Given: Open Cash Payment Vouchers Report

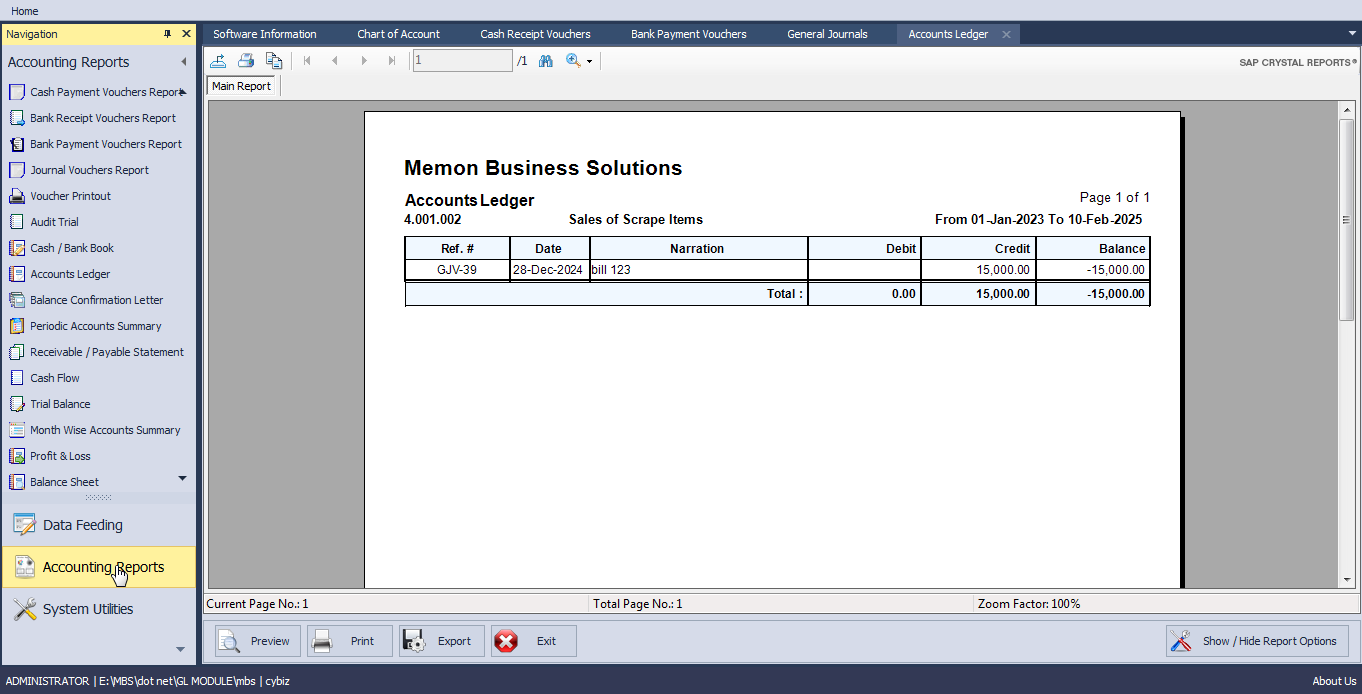Looking at the screenshot, I should [x=106, y=92].
